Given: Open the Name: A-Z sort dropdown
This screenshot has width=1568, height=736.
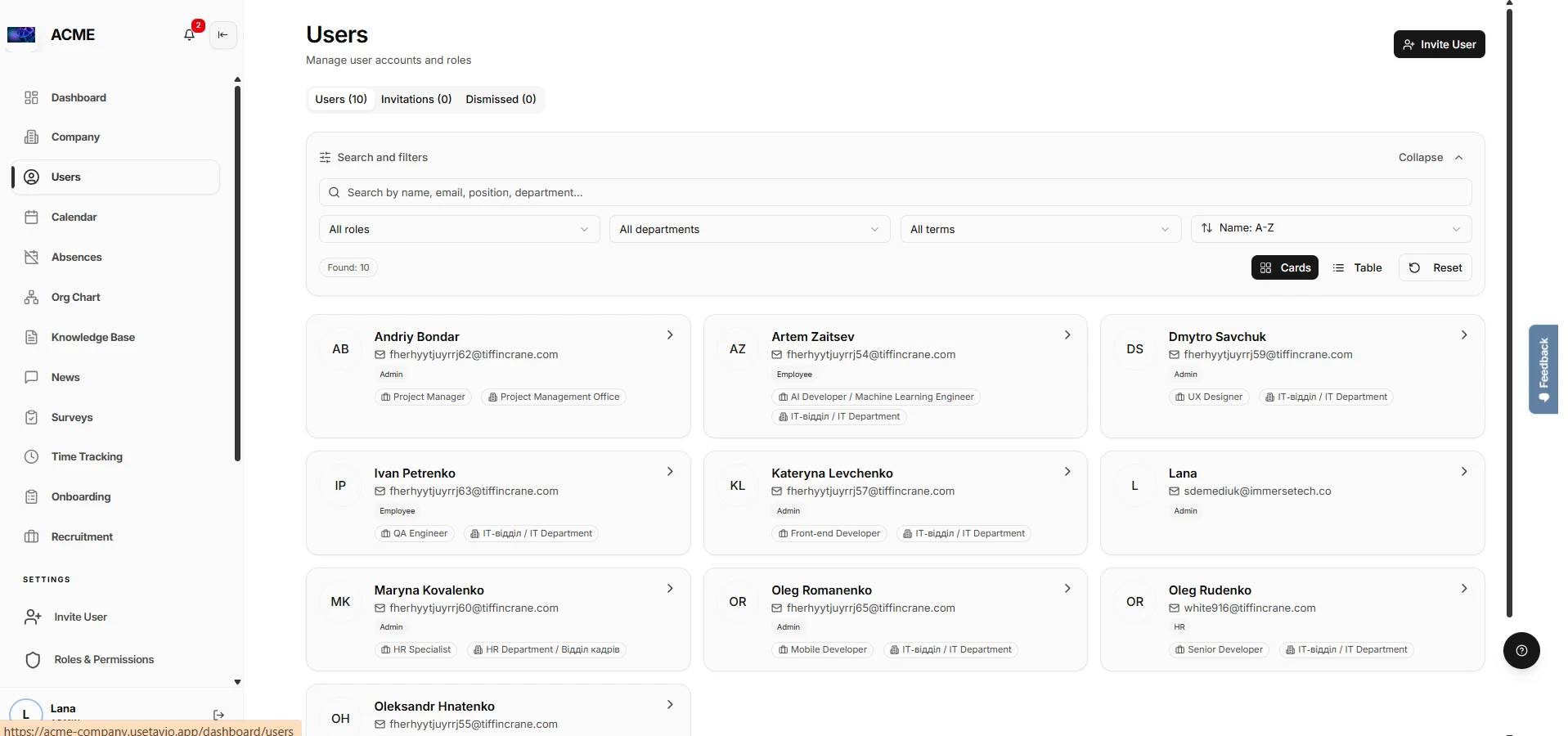Looking at the screenshot, I should click(x=1331, y=229).
